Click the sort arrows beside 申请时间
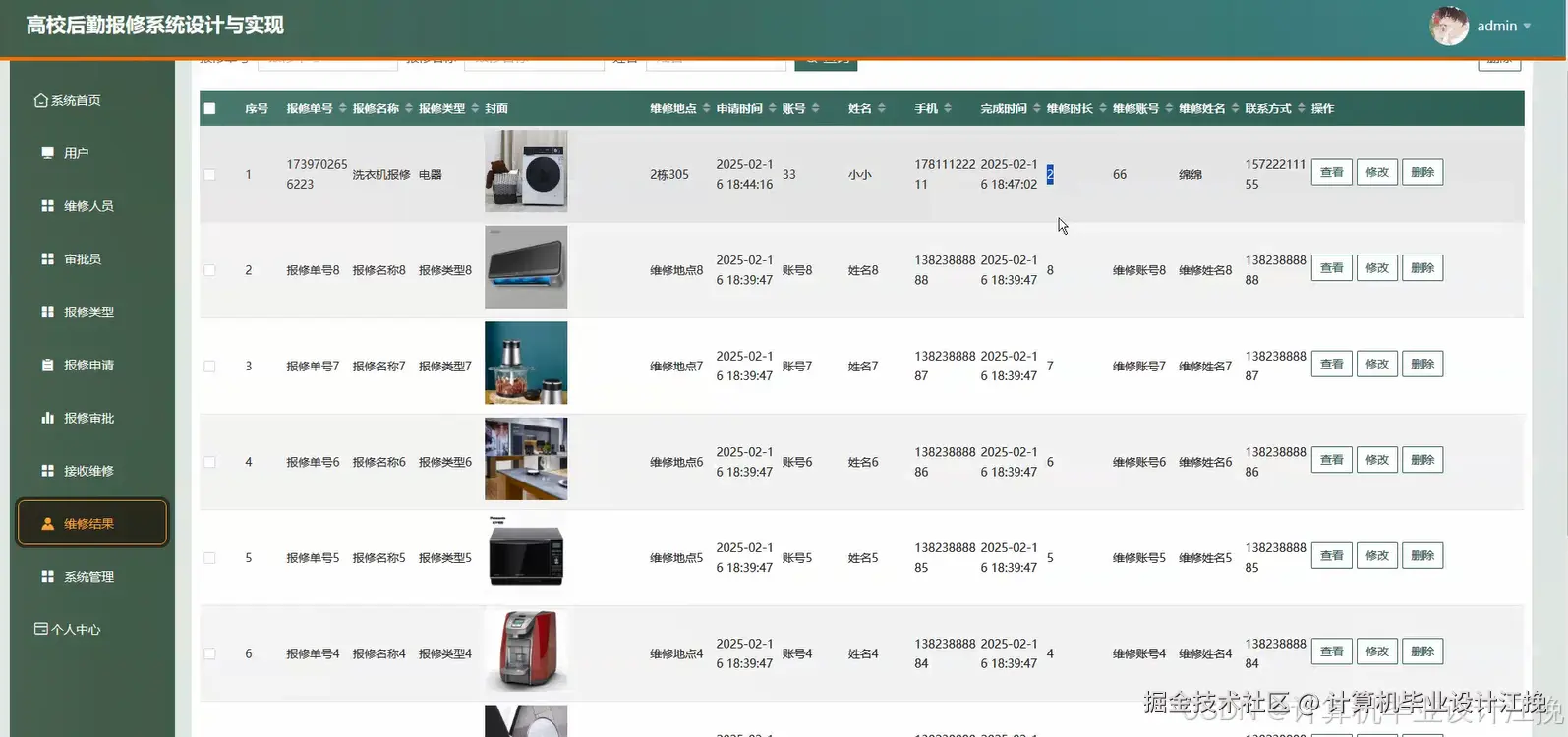 point(773,108)
